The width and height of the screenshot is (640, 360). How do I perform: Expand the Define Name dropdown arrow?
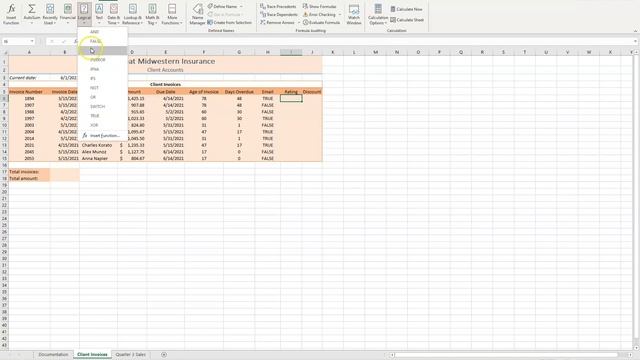coord(241,7)
